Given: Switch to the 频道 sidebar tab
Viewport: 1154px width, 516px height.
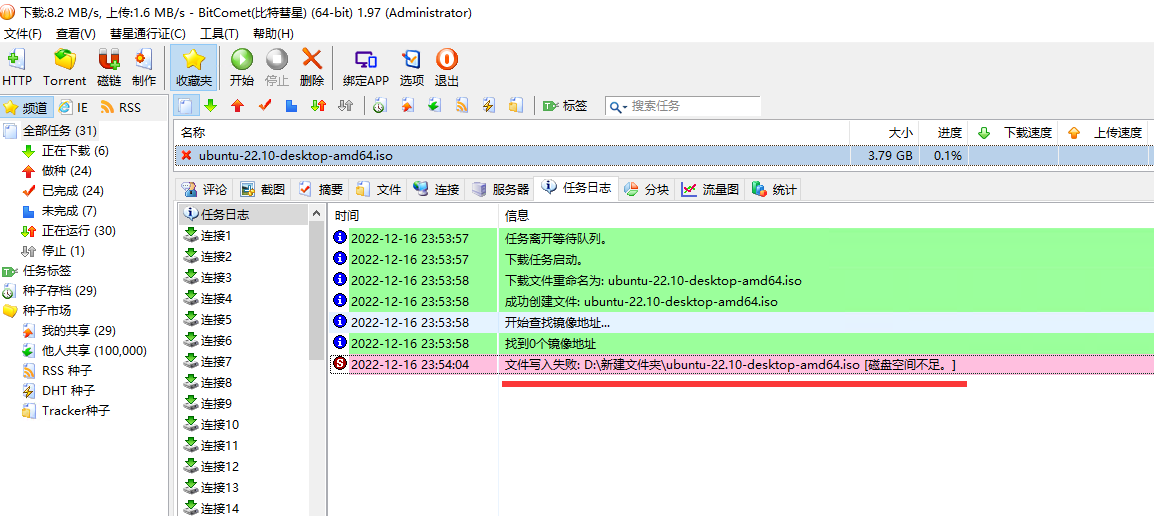Looking at the screenshot, I should (27, 107).
